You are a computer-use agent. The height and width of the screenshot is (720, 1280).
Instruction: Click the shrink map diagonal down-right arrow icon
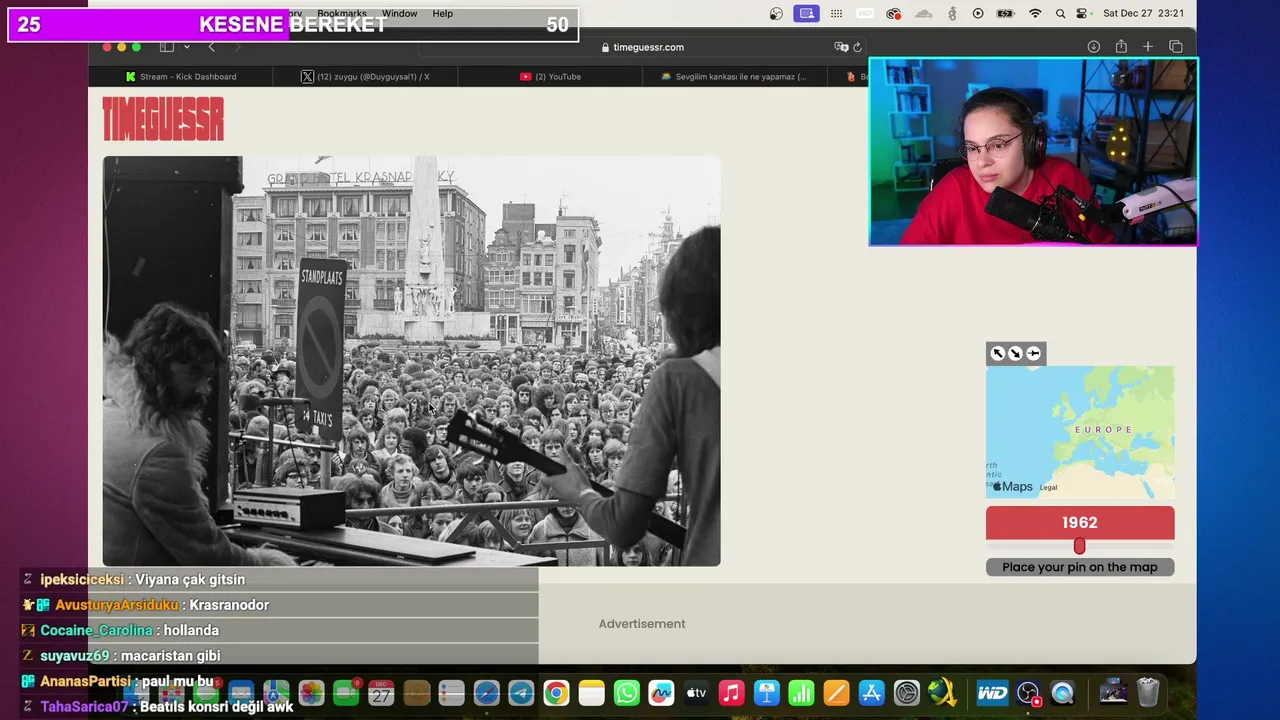pos(1015,353)
